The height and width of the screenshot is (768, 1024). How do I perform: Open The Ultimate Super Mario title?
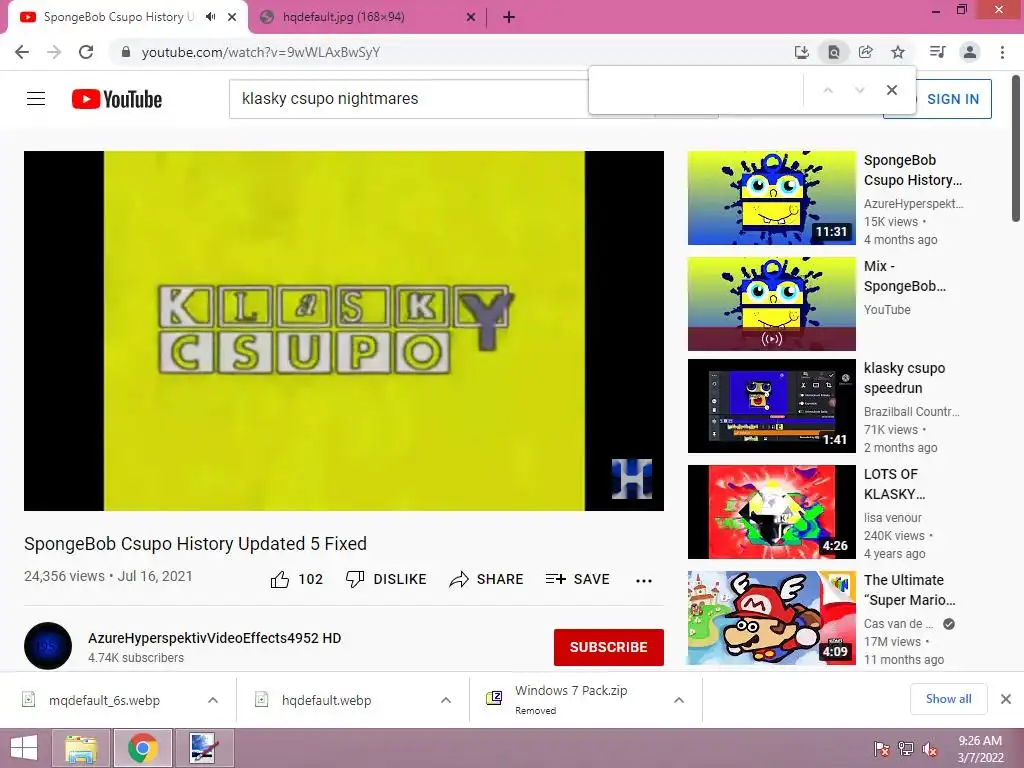(909, 590)
